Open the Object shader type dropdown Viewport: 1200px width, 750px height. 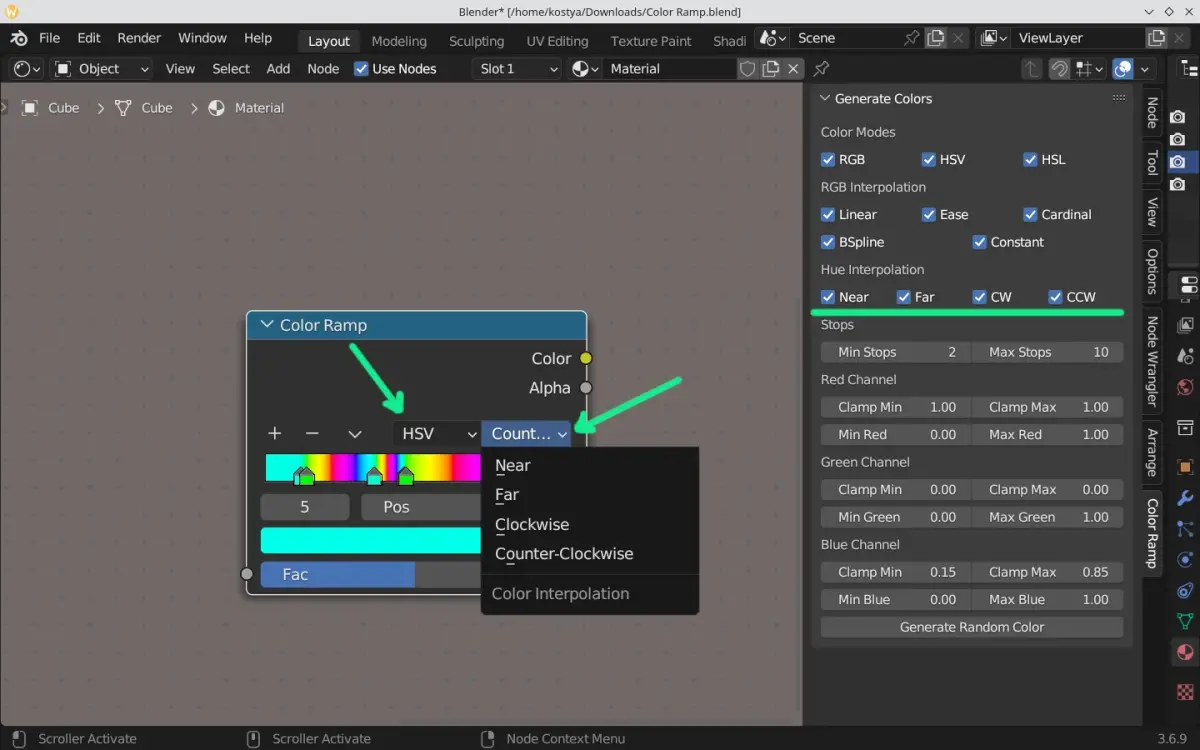tap(103, 69)
